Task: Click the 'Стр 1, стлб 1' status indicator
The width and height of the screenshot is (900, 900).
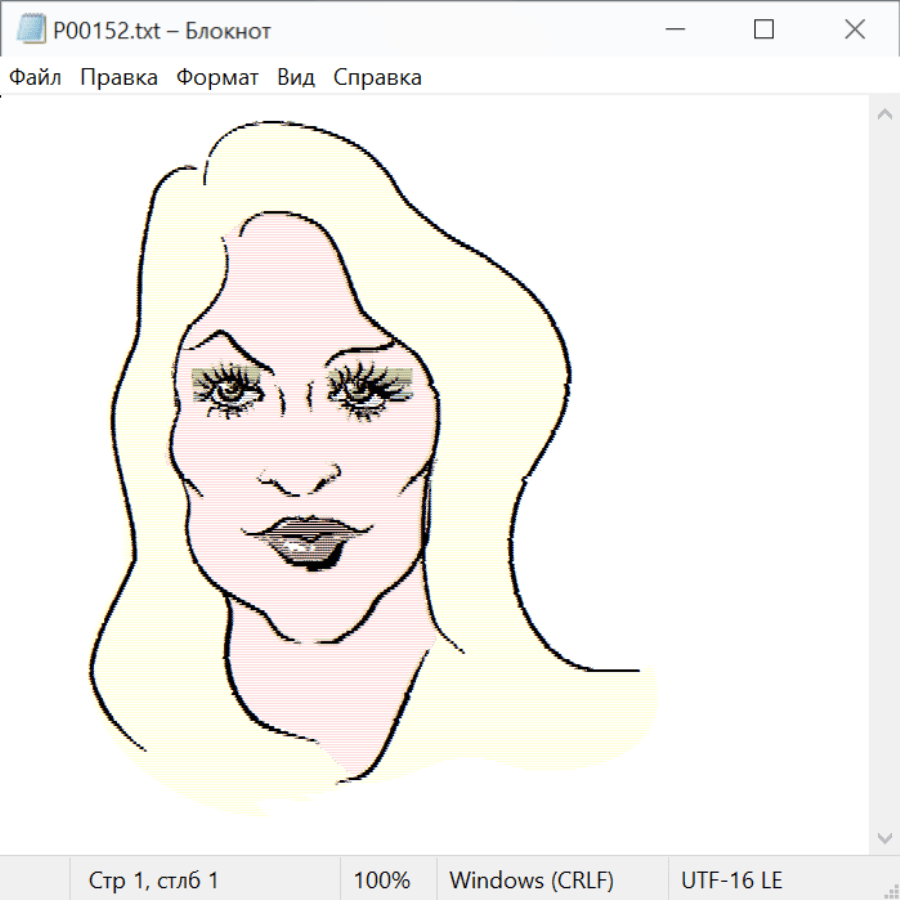Action: click(154, 881)
